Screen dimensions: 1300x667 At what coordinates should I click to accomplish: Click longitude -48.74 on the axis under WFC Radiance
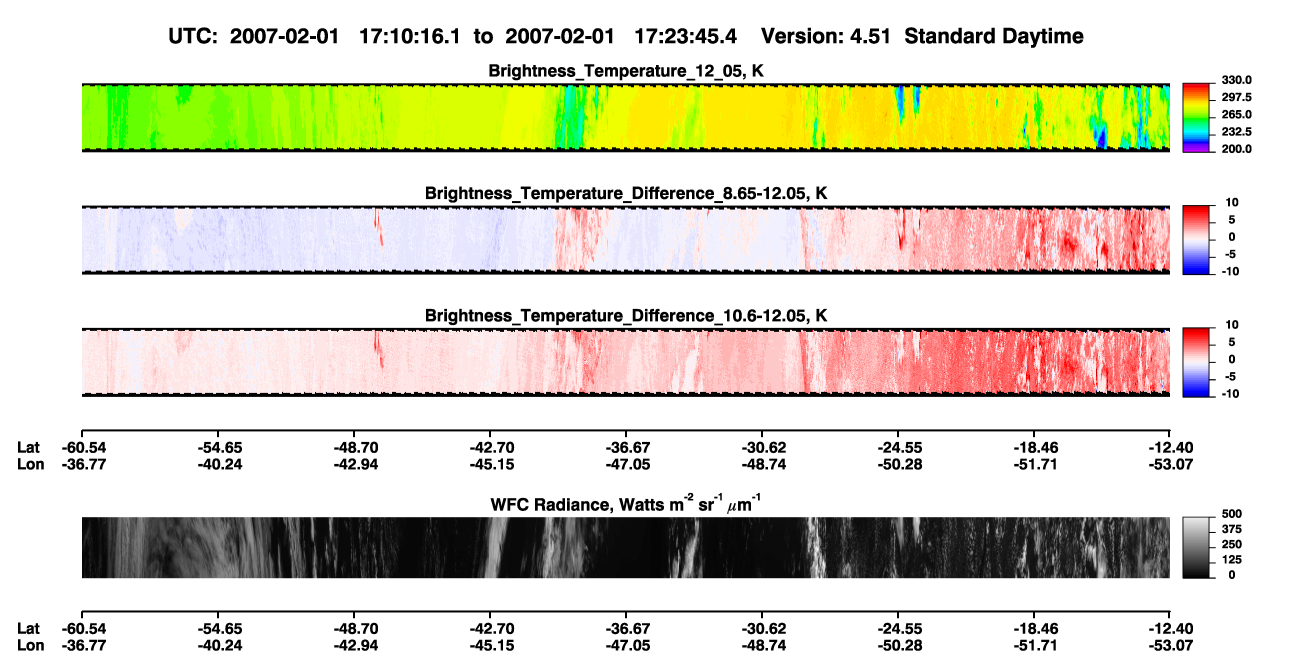(x=762, y=645)
